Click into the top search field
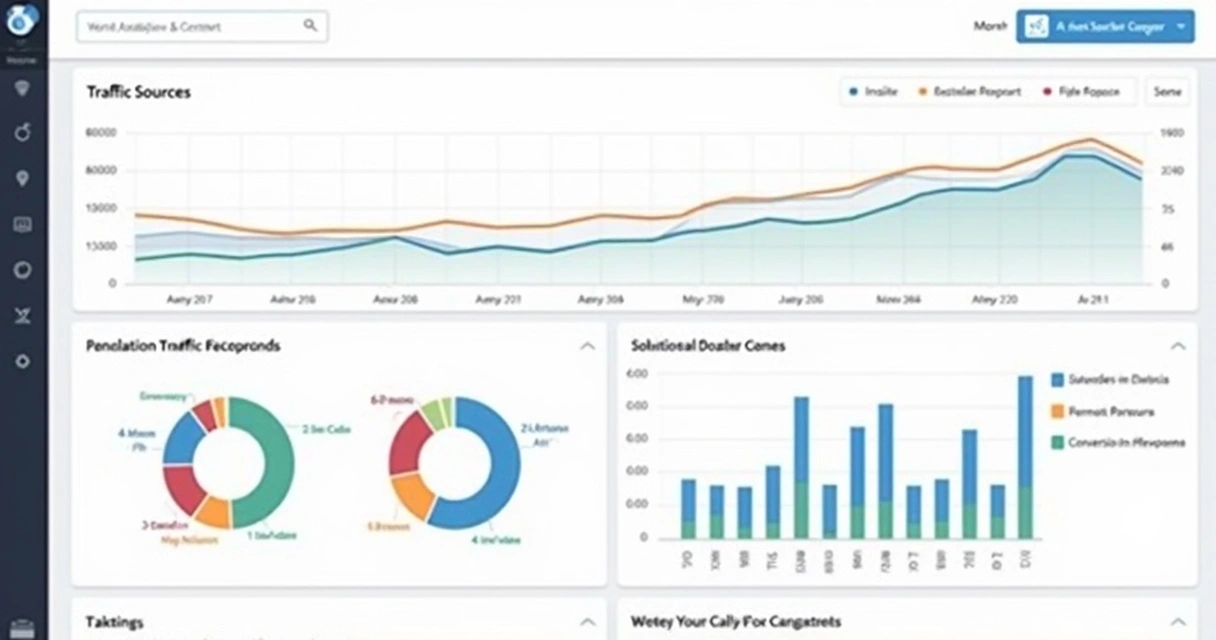This screenshot has height=640, width=1216. 190,27
